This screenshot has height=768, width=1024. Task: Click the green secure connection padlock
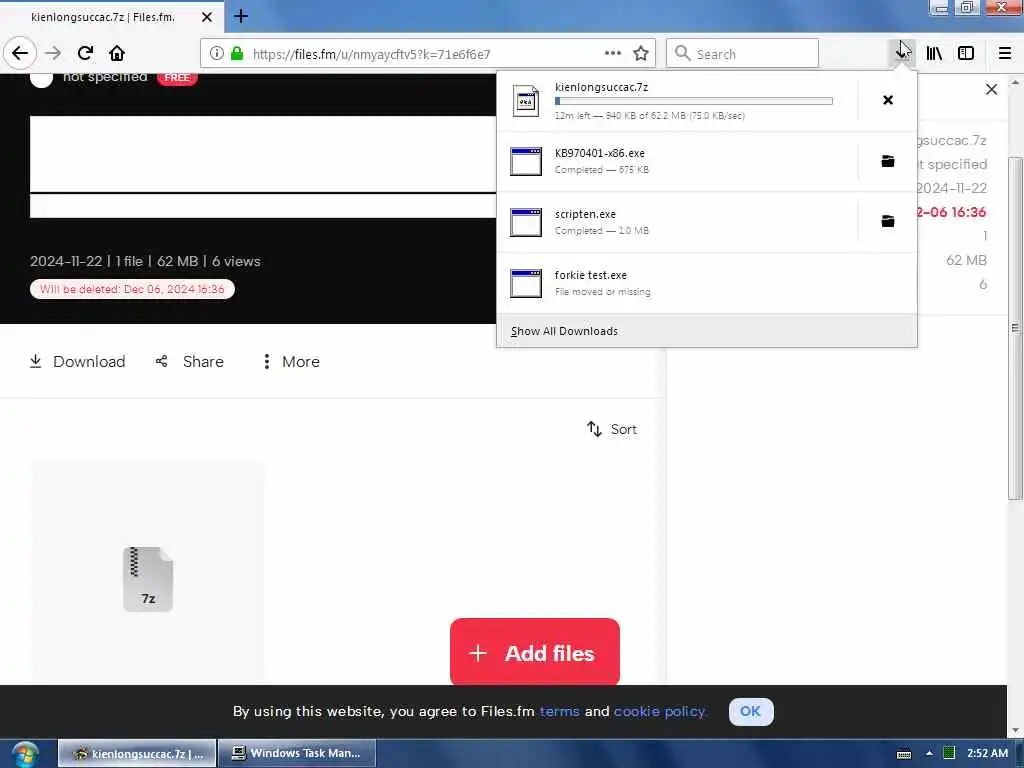(x=237, y=54)
